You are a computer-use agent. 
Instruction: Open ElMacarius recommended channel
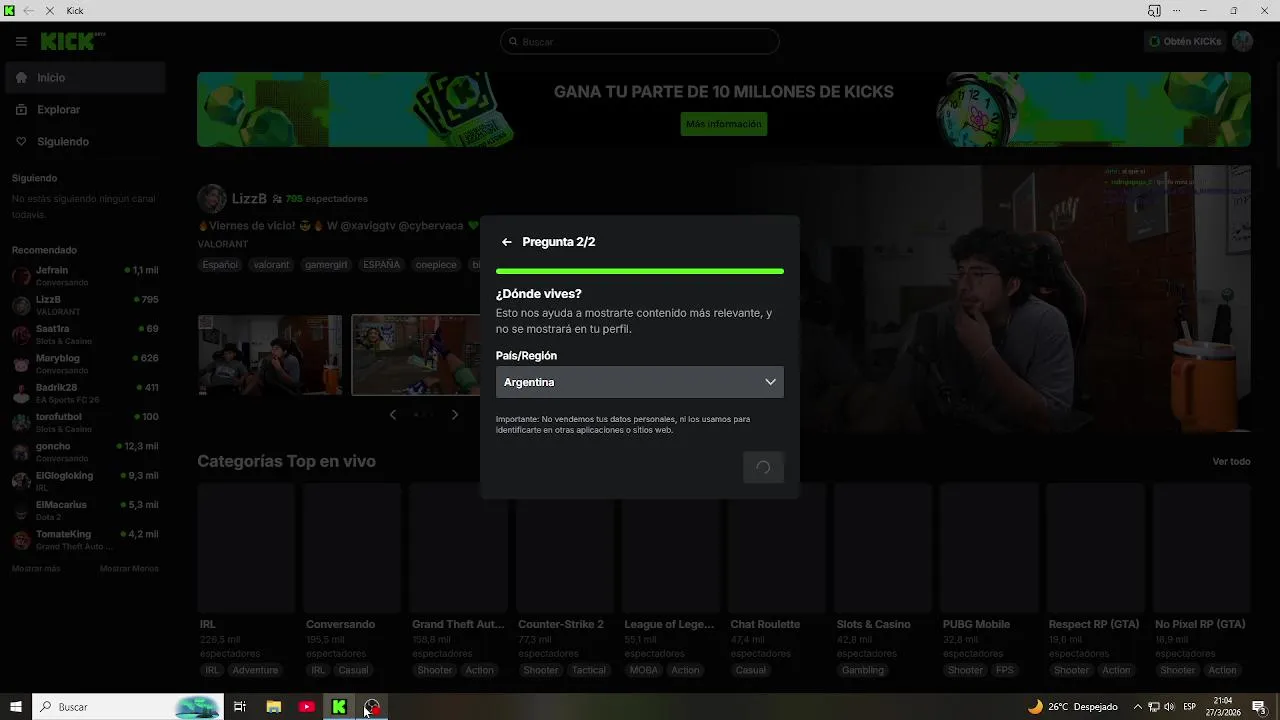[x=85, y=510]
